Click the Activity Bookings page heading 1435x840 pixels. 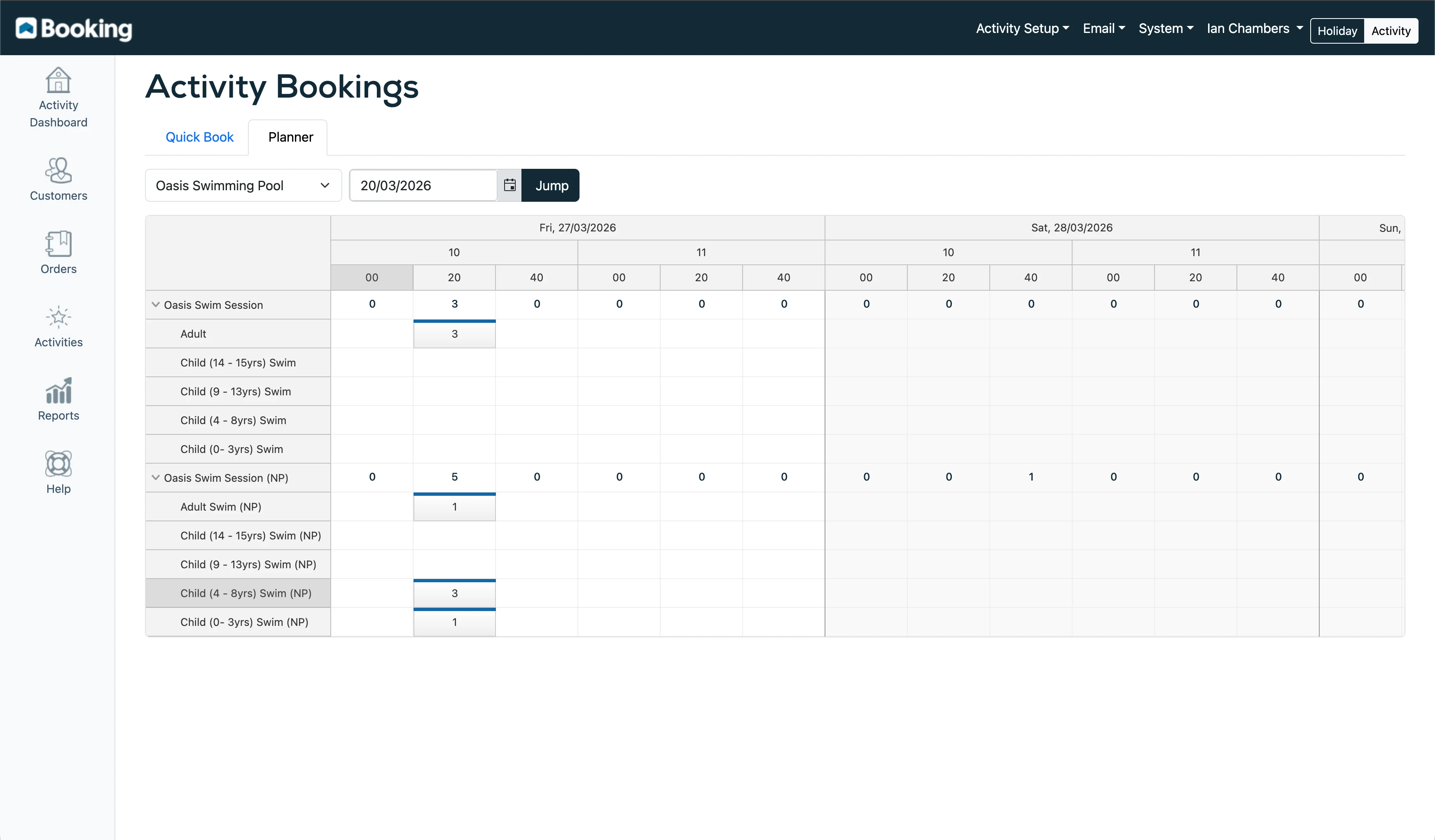click(282, 88)
